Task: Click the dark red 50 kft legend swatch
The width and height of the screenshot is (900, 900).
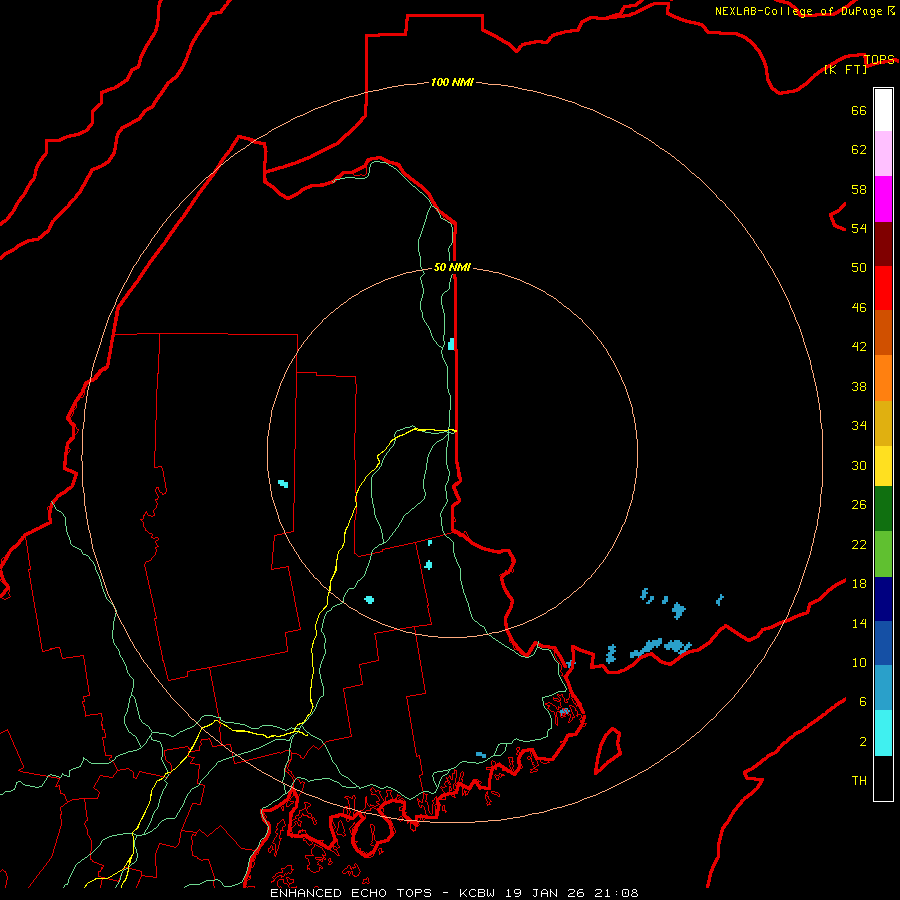Action: pos(883,243)
